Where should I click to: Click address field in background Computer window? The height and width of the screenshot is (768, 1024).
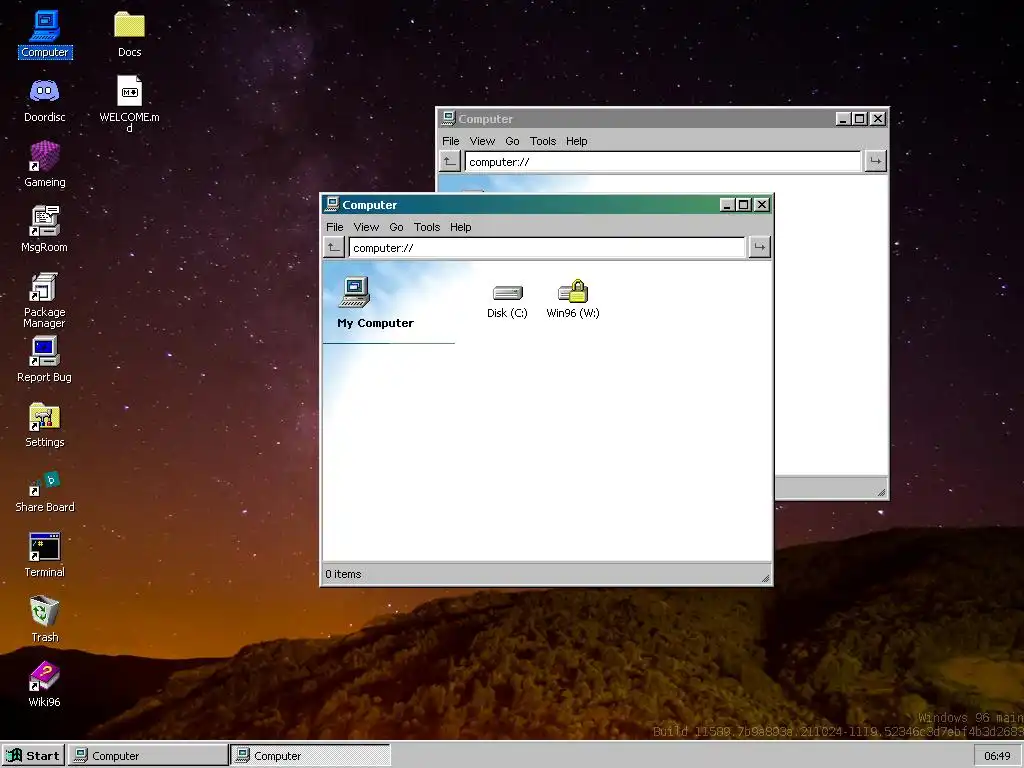(x=663, y=161)
